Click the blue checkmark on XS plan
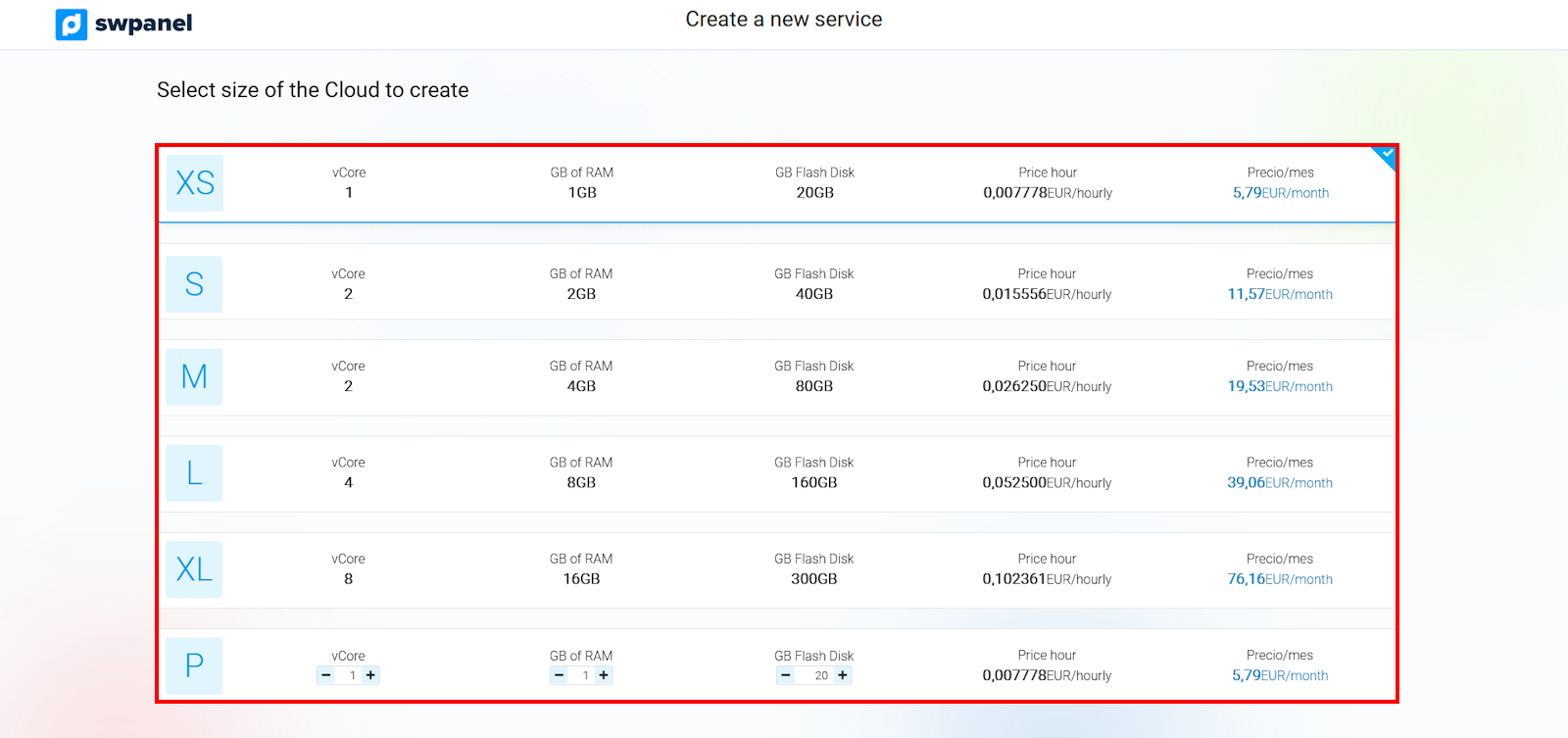This screenshot has width=1568, height=738. coord(1386,155)
